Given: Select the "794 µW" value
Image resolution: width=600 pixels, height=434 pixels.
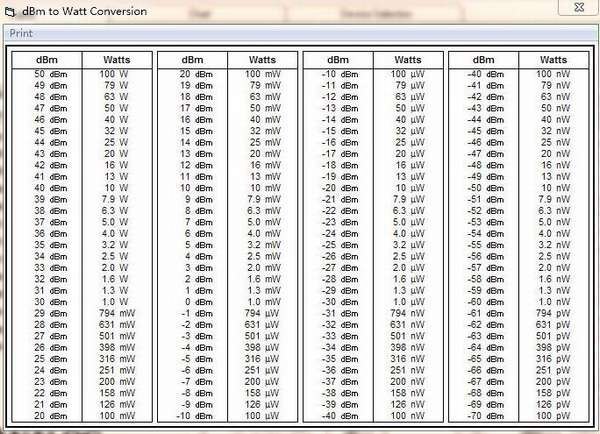Looking at the screenshot, I should point(262,313).
